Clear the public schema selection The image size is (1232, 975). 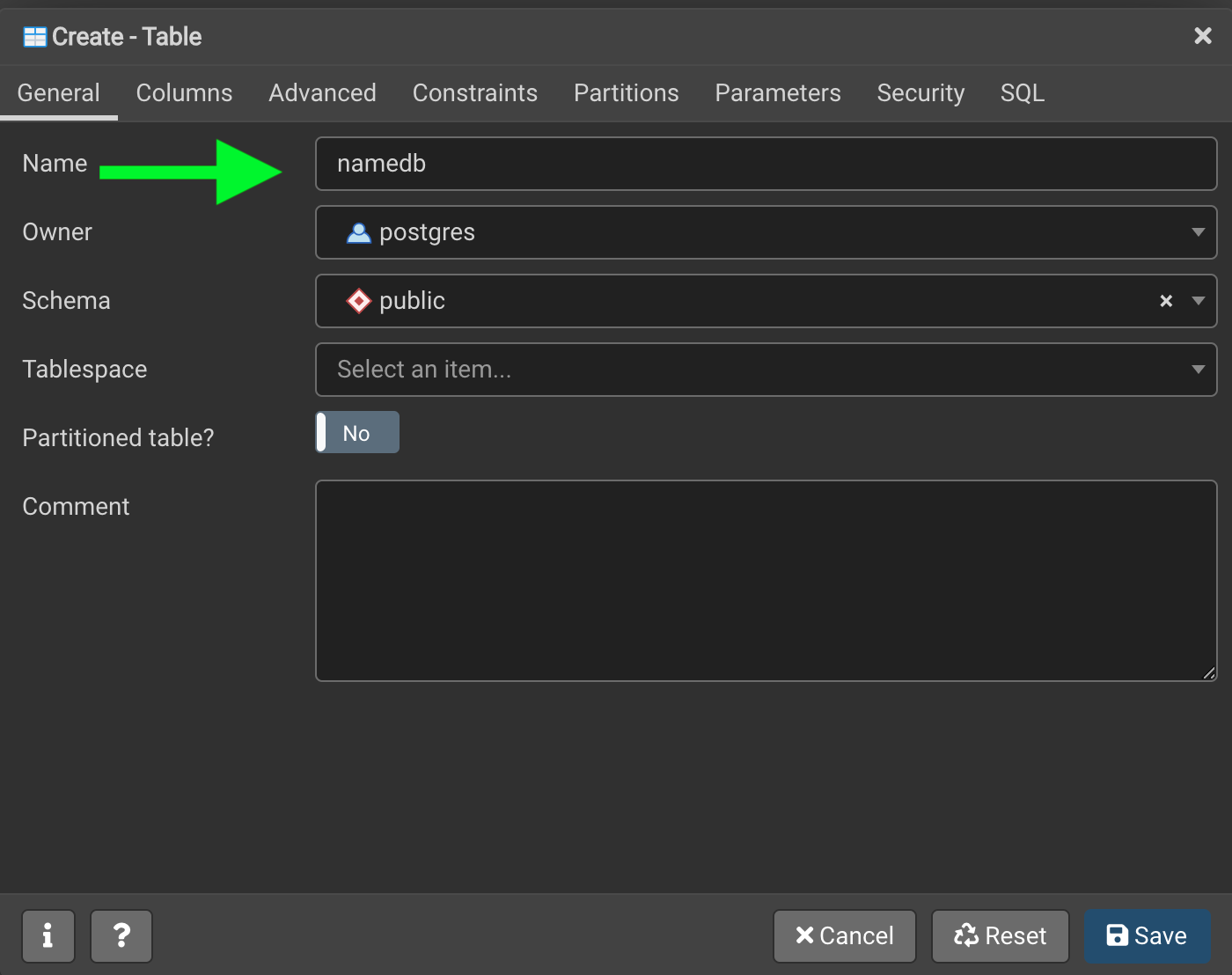point(1166,301)
